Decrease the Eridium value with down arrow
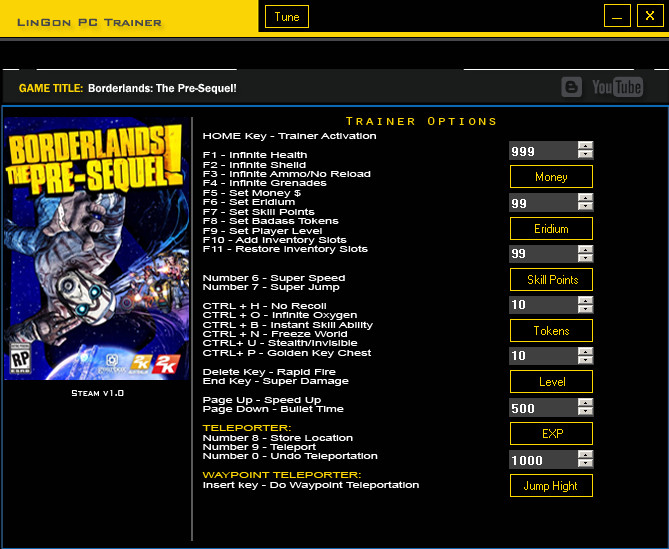669x549 pixels. [x=585, y=206]
